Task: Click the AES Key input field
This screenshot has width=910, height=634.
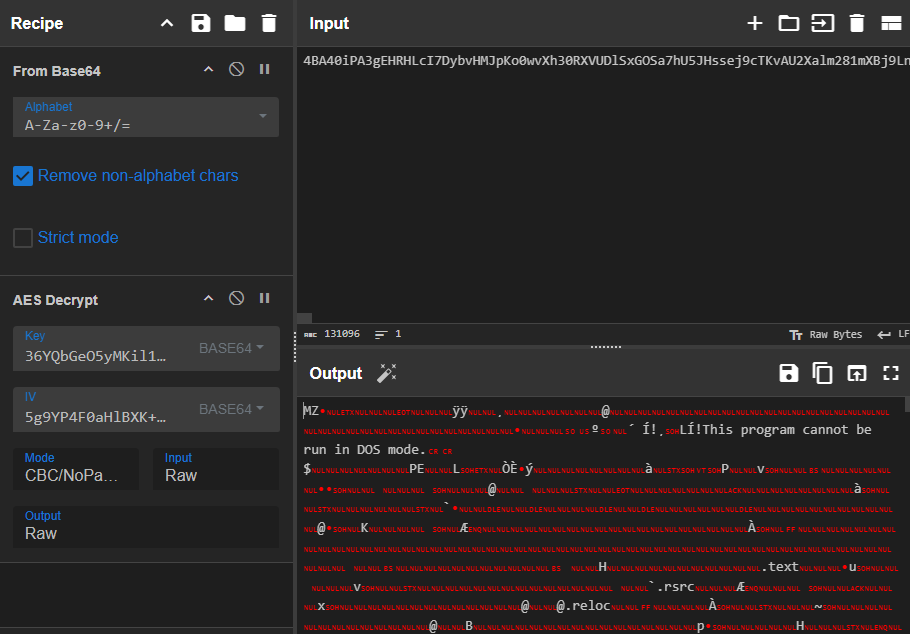Action: coord(100,355)
